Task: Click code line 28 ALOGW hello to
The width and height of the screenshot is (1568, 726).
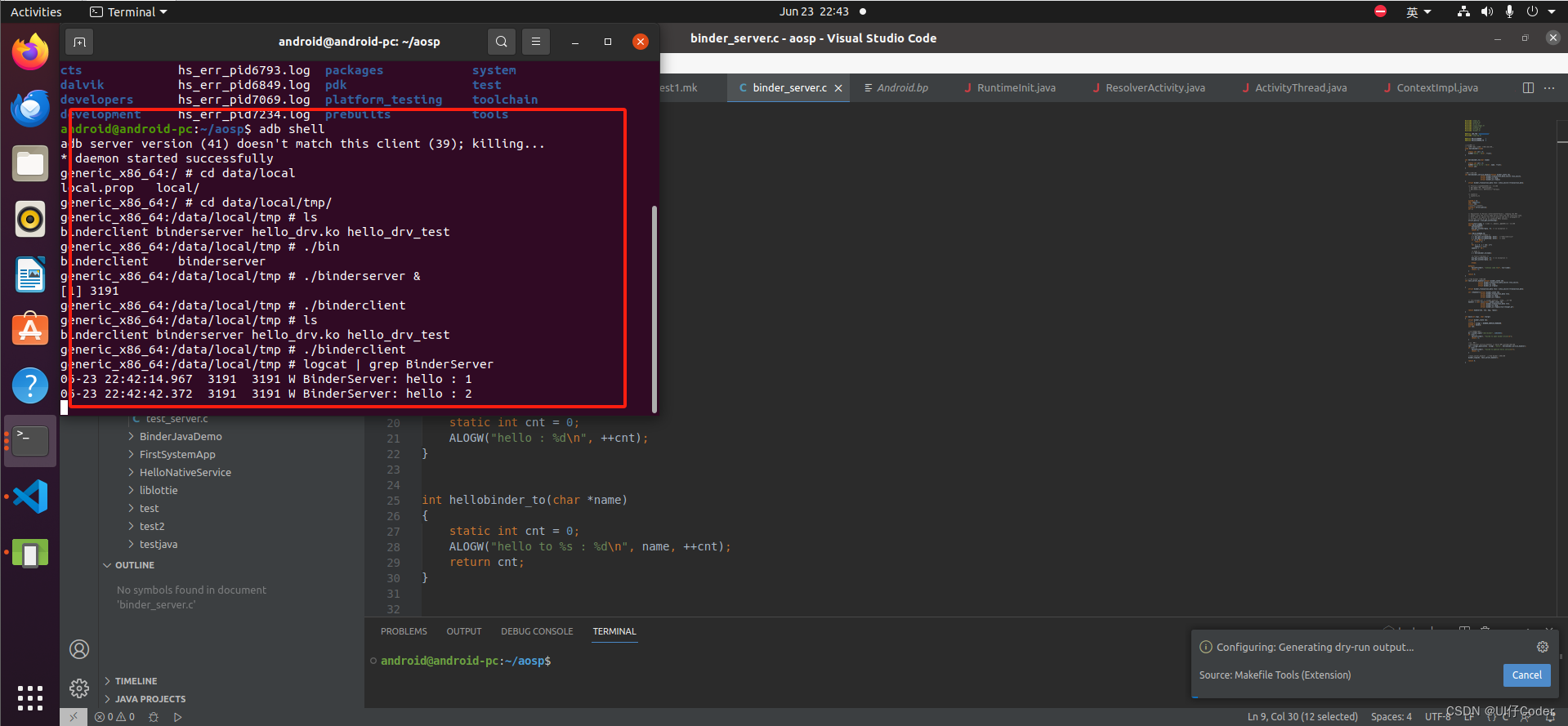Action: (590, 547)
